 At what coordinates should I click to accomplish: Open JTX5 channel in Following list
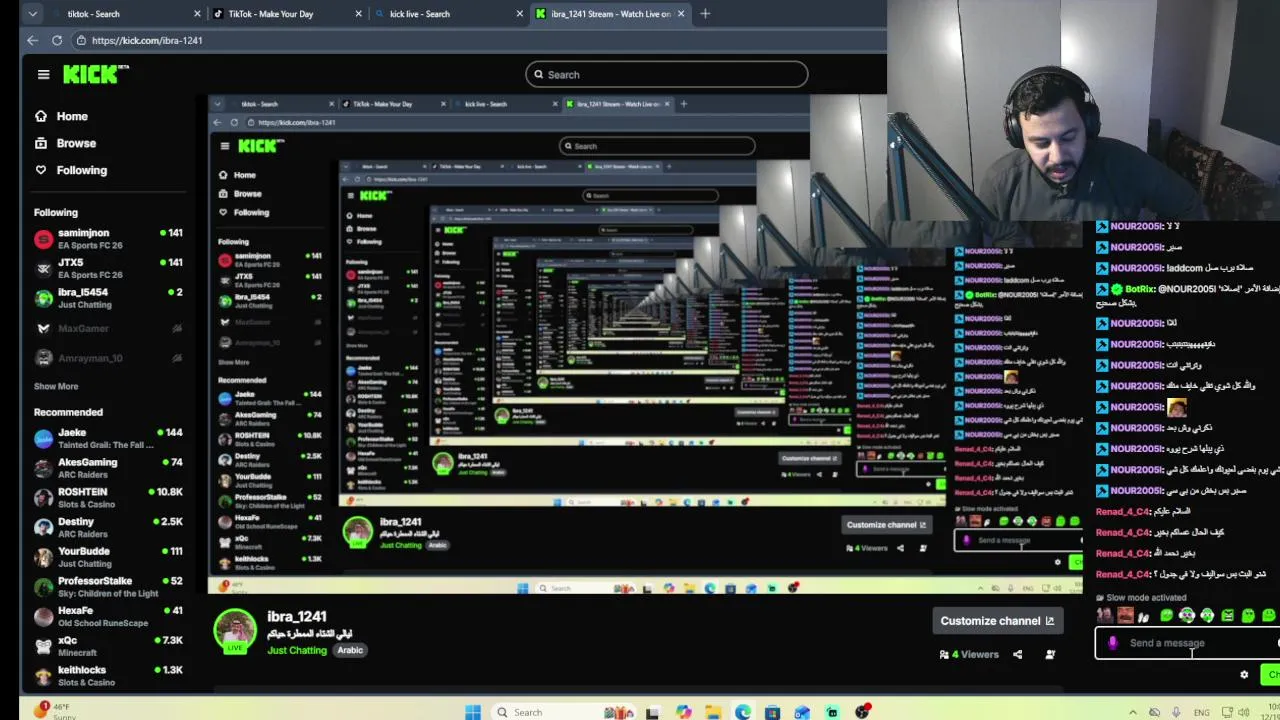point(108,268)
